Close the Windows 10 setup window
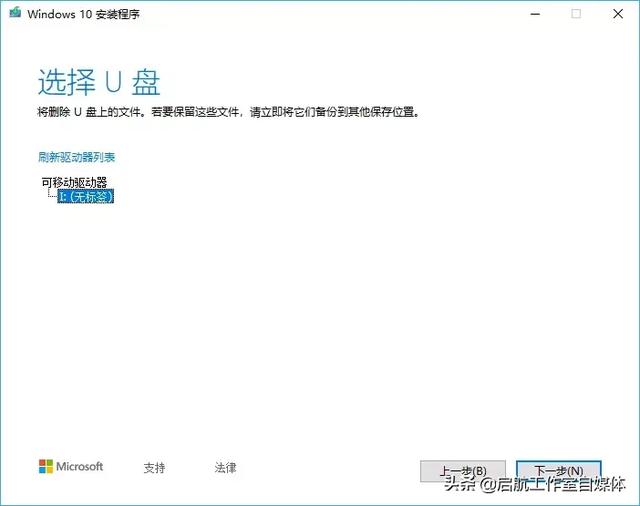This screenshot has width=640, height=506. point(618,14)
